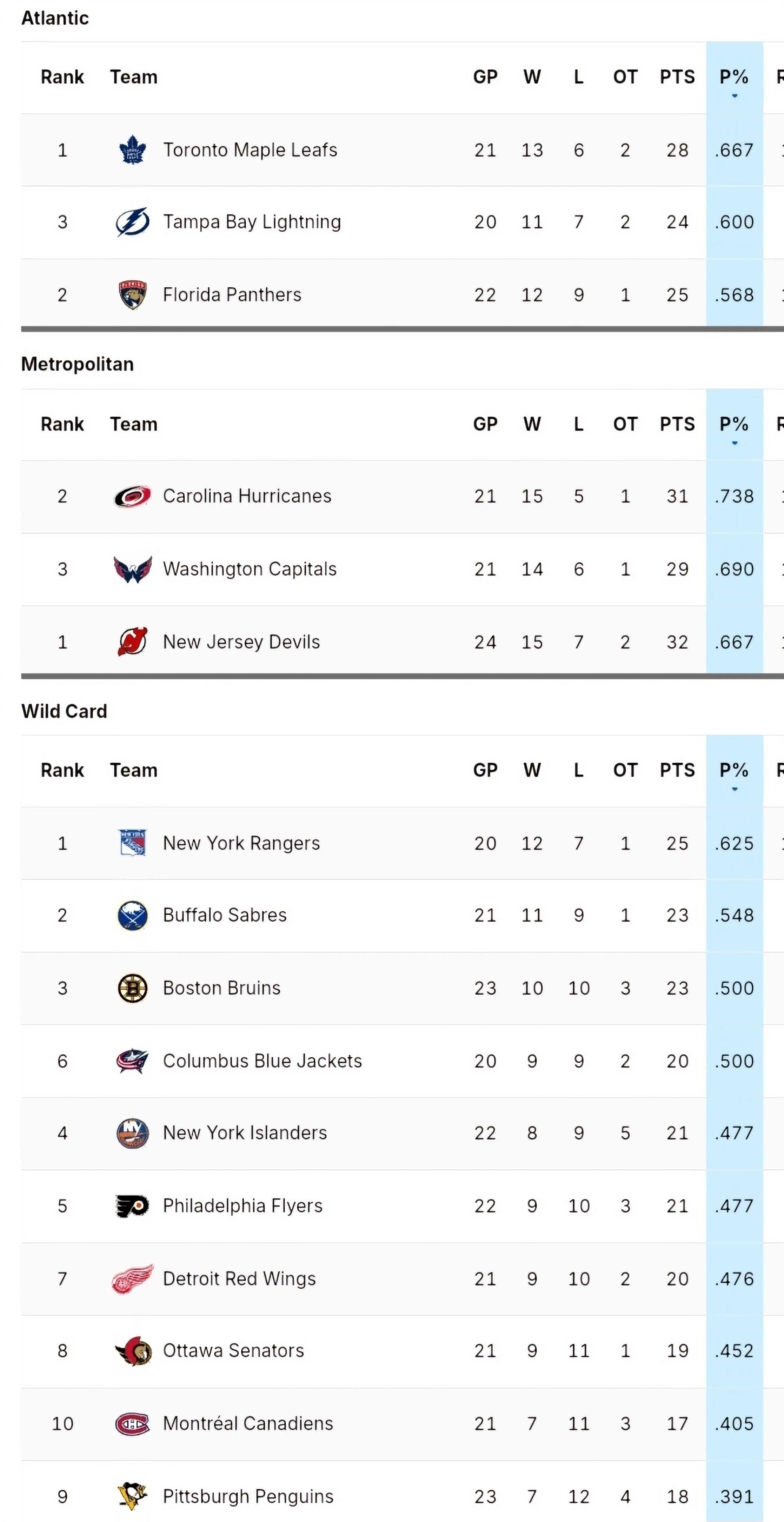Click the Detroit Red Wings logo
Viewport: 784px width, 1522px height.
click(x=133, y=1279)
